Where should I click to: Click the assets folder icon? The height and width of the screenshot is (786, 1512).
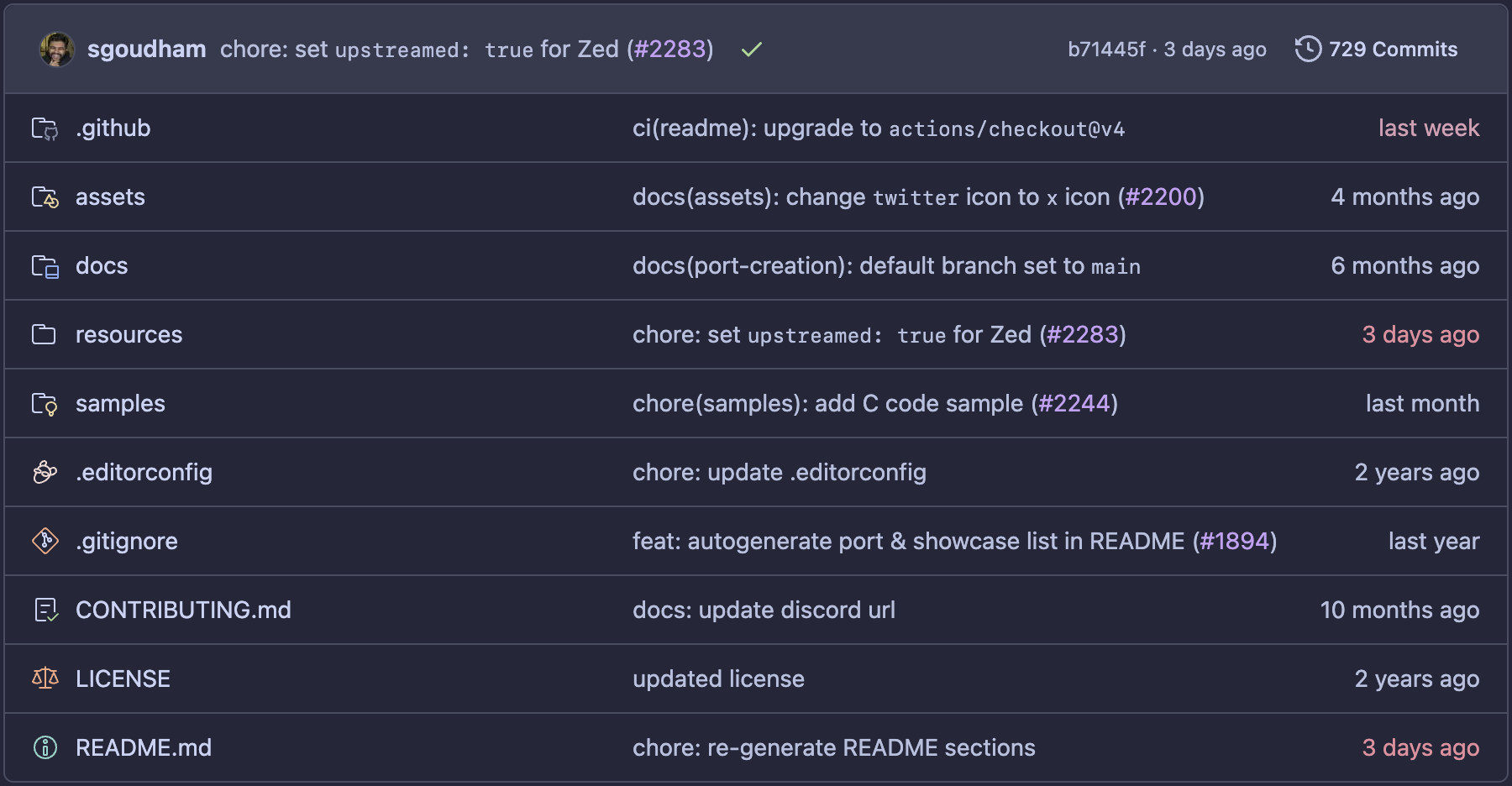click(45, 197)
